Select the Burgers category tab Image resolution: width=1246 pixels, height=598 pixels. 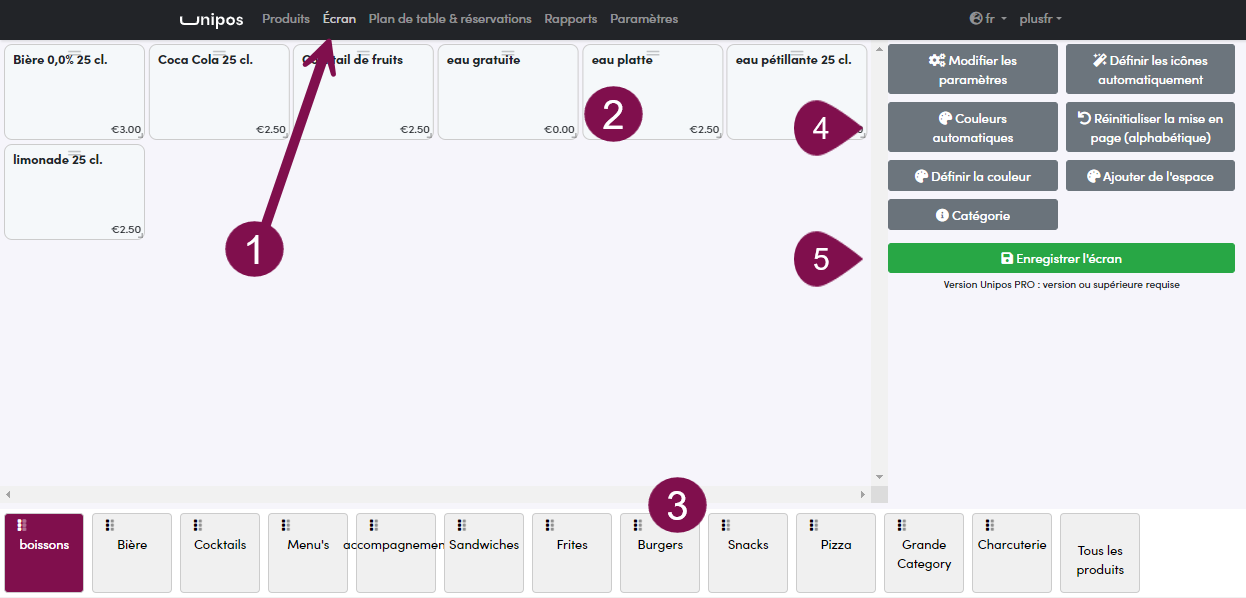click(x=660, y=553)
